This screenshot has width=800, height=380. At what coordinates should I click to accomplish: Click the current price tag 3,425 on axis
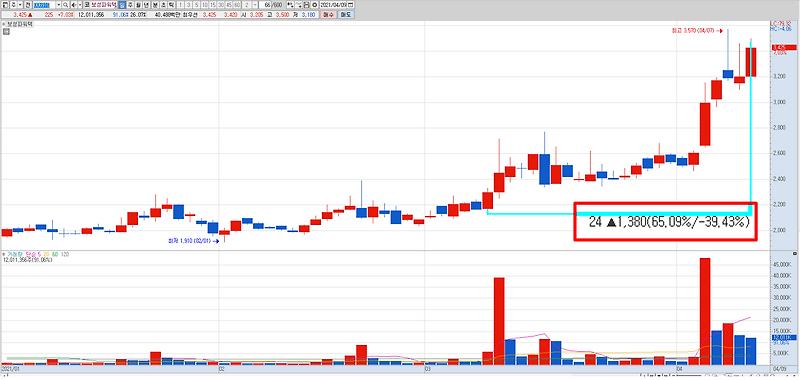[785, 47]
